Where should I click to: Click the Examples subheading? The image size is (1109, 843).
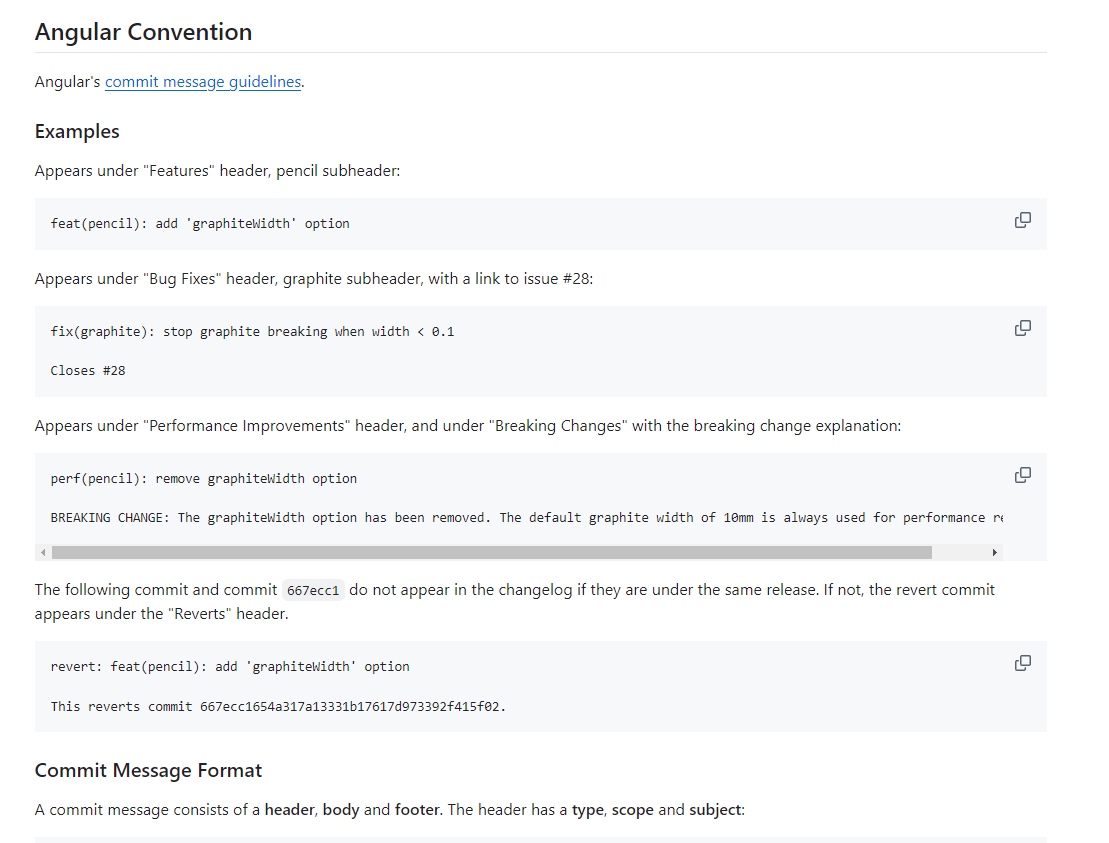77,132
